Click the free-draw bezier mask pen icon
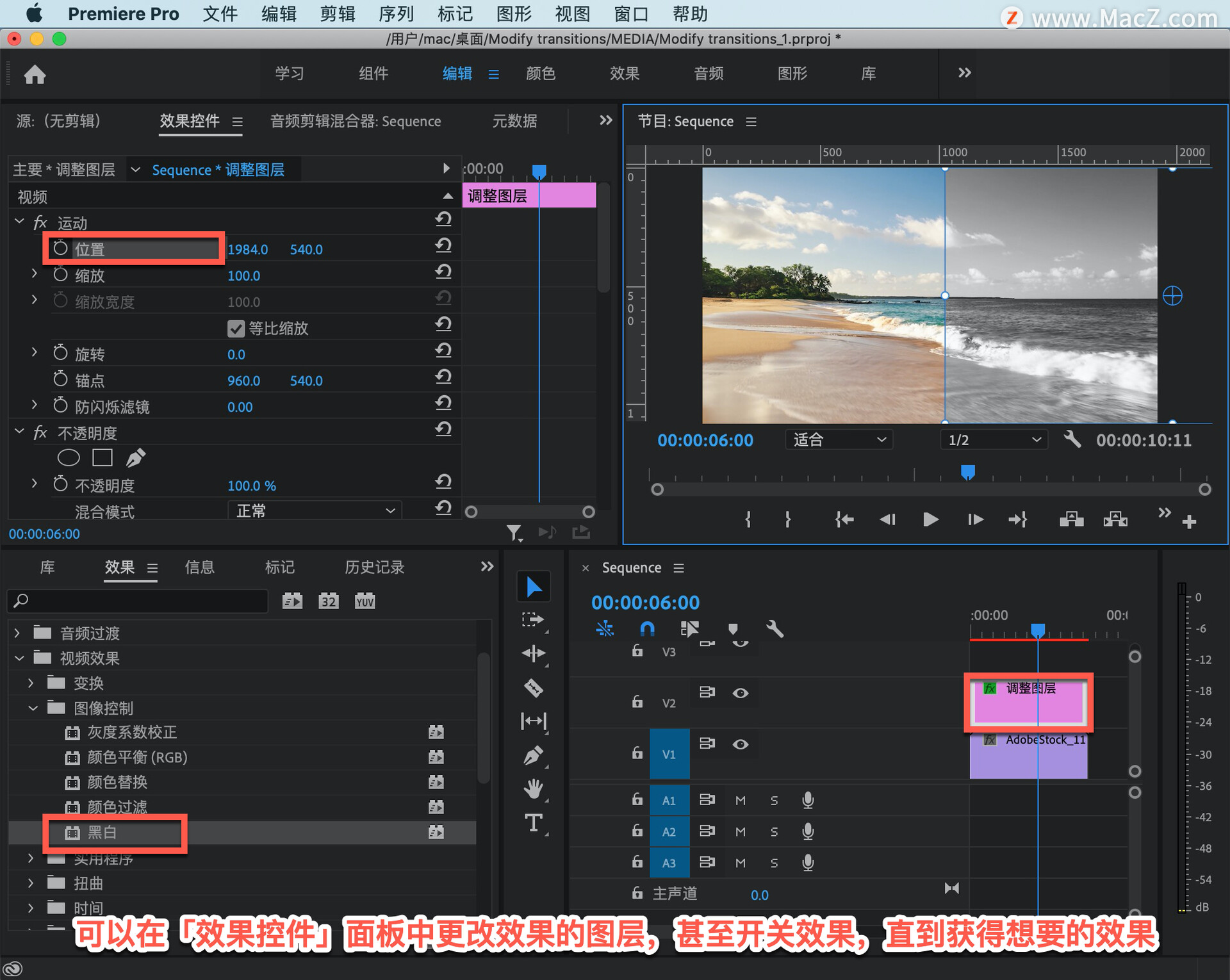This screenshot has height=980, width=1230. [135, 457]
